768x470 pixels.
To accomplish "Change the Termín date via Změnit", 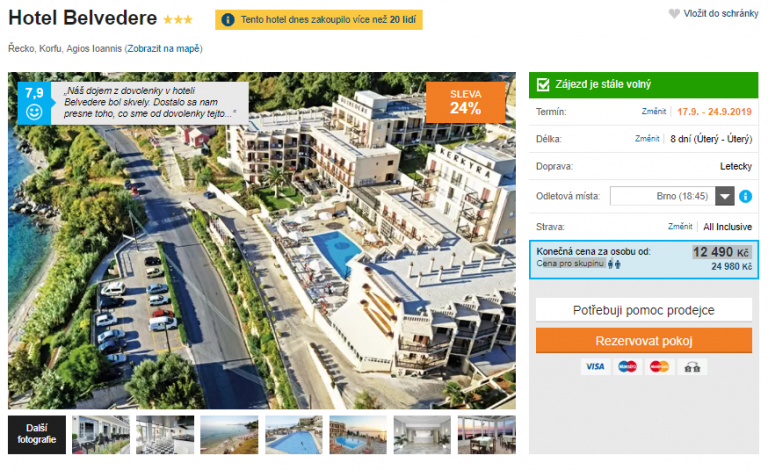I will [654, 112].
